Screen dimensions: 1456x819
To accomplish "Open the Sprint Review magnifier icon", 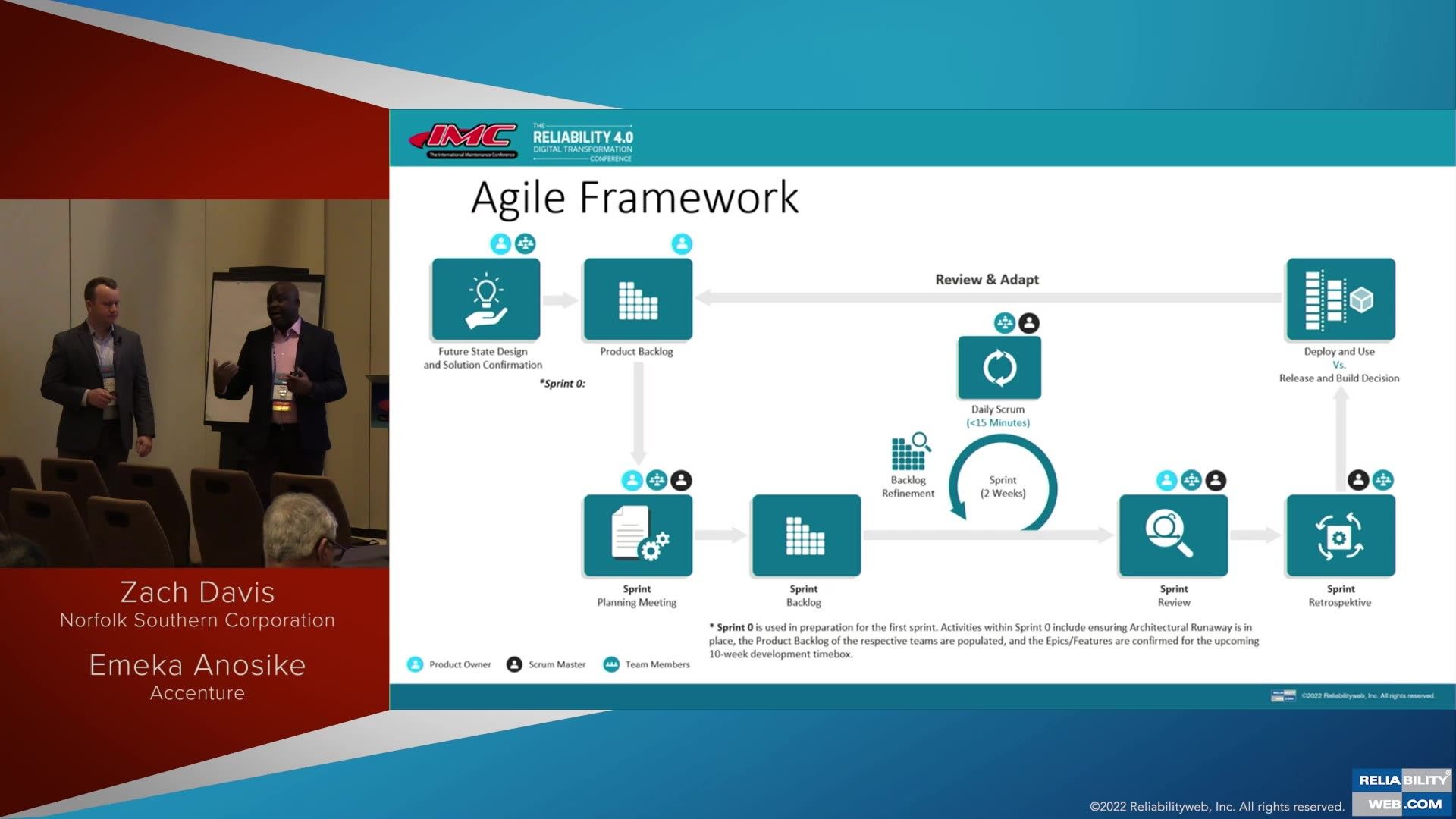I will point(1174,535).
